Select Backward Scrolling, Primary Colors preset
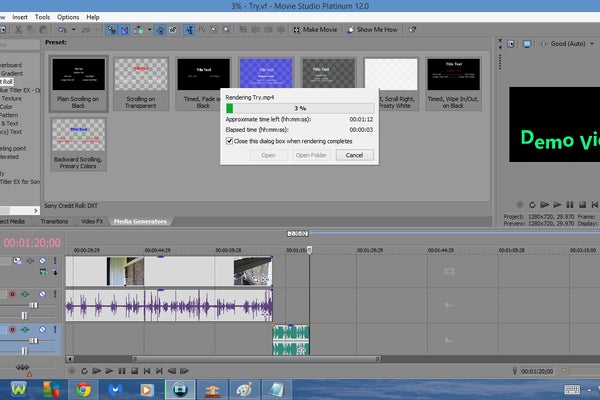Image resolution: width=600 pixels, height=400 pixels. [78, 144]
